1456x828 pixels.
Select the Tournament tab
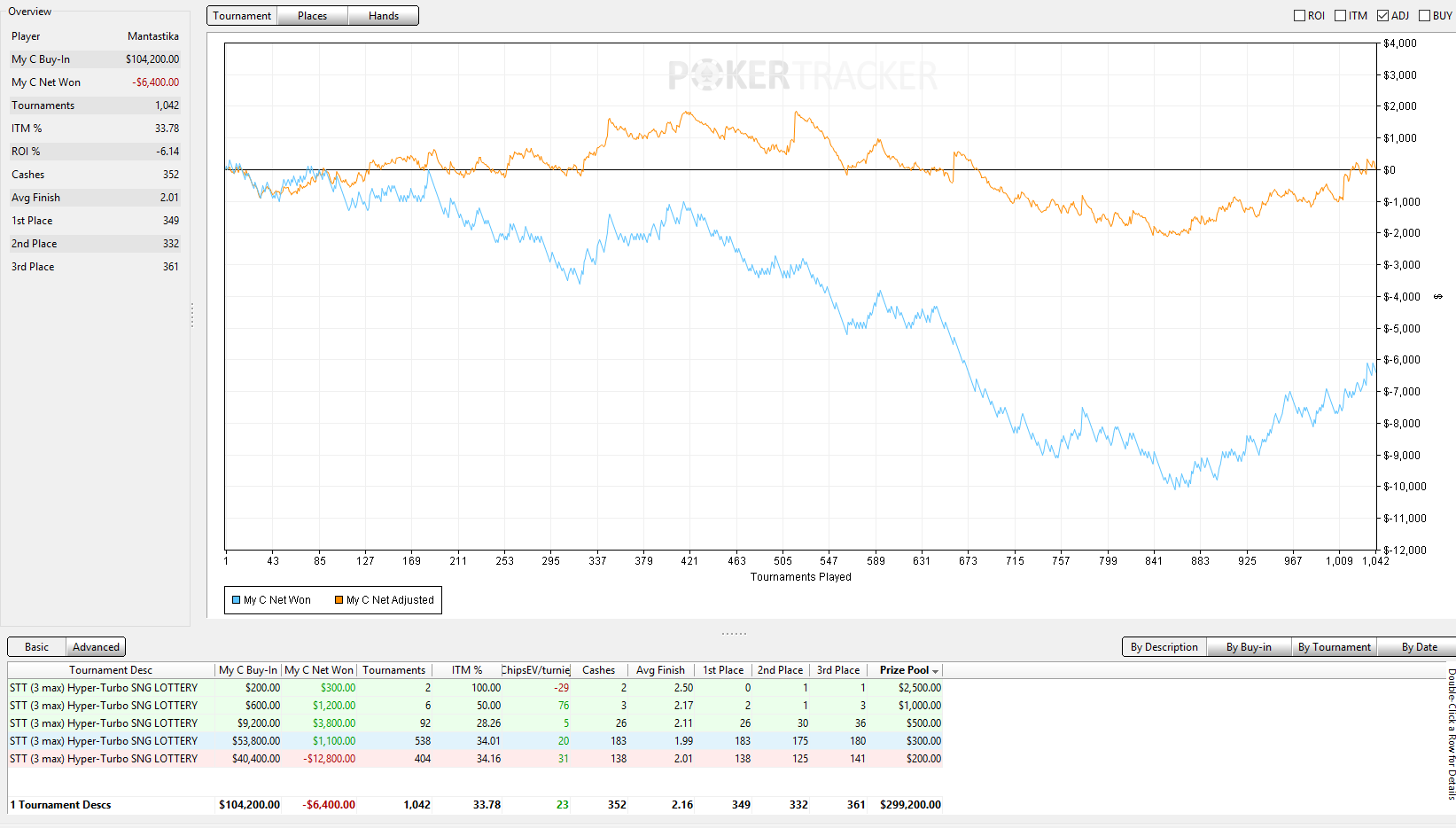[x=242, y=16]
